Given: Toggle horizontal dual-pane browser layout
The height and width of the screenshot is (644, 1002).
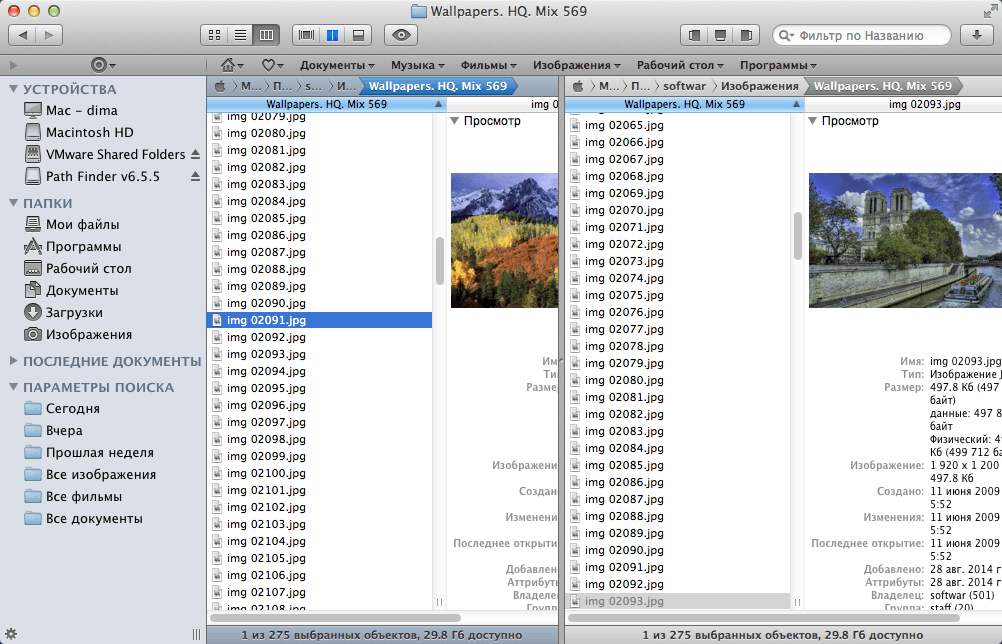Looking at the screenshot, I should click(x=358, y=35).
